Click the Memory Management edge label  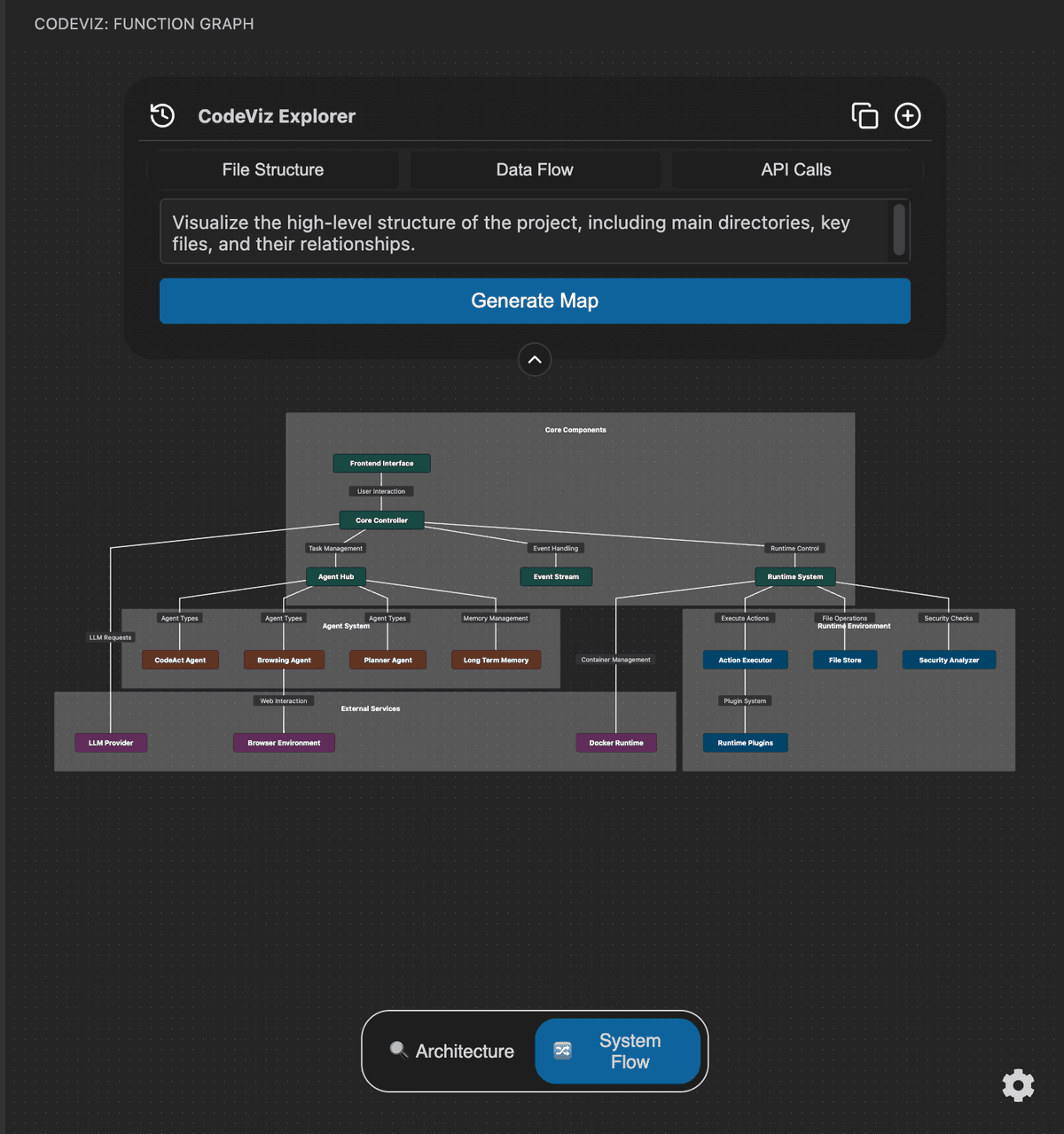[x=496, y=618]
